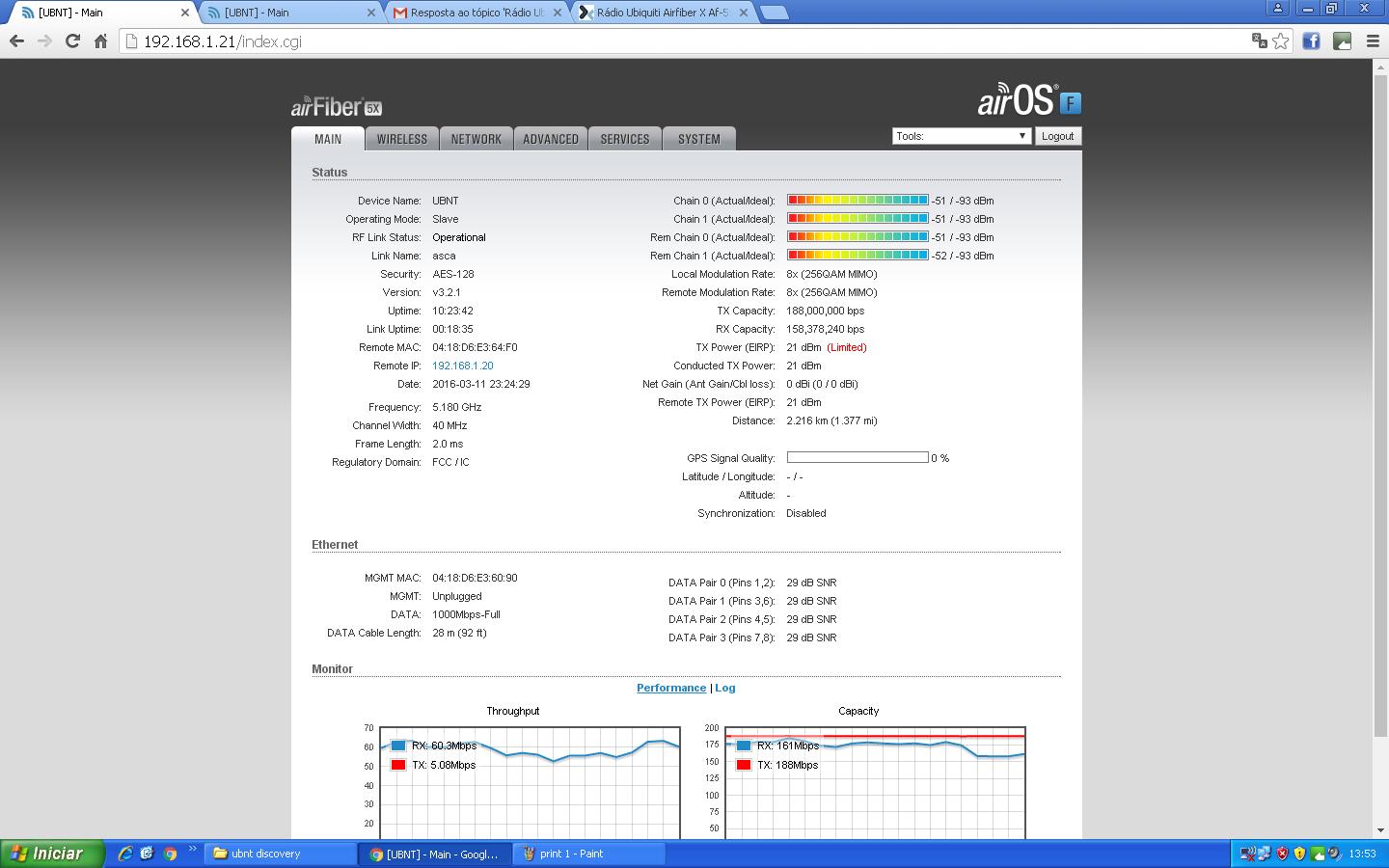Click the [UBNT] - Main Chrome taskbar button
The height and width of the screenshot is (868, 1389).
[435, 854]
